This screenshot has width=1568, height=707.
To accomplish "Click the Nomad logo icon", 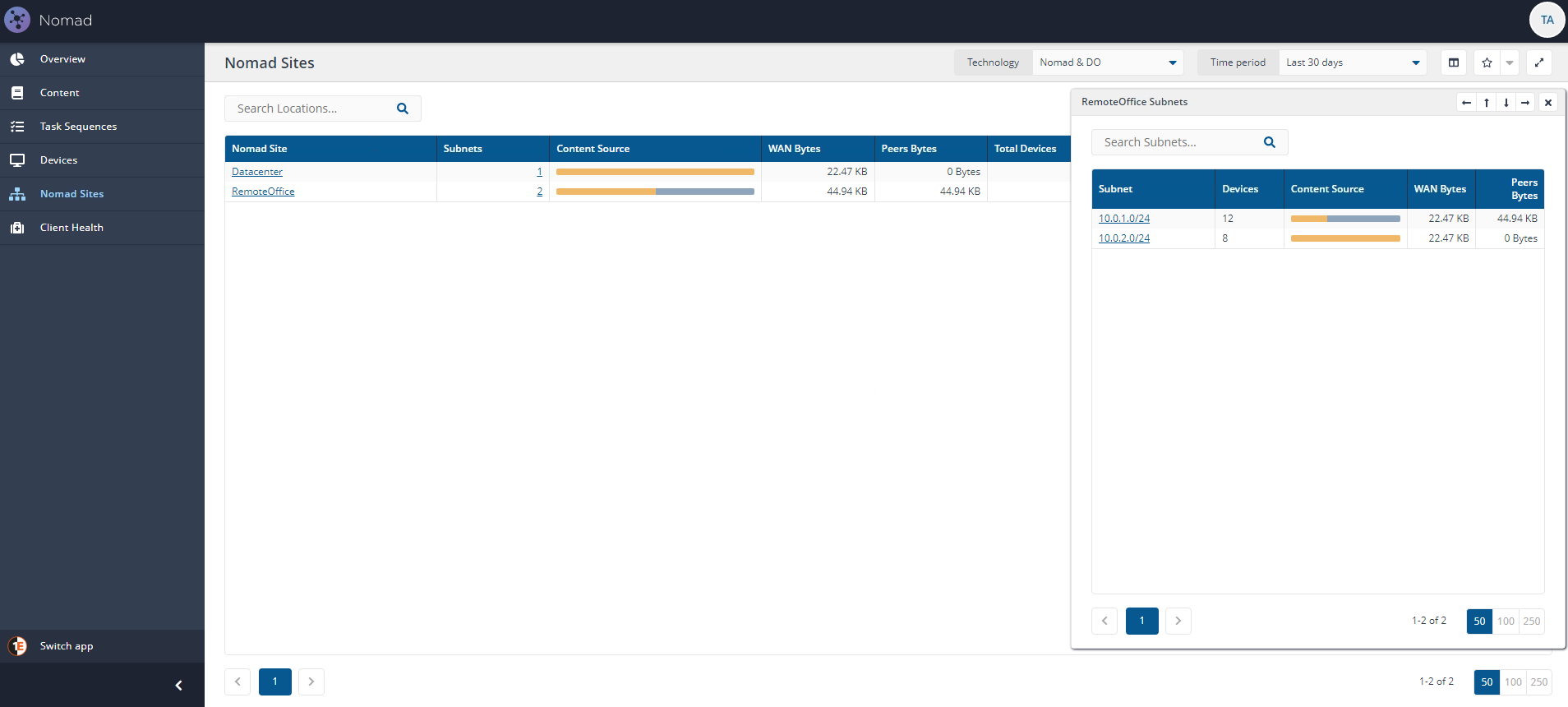I will tap(17, 20).
